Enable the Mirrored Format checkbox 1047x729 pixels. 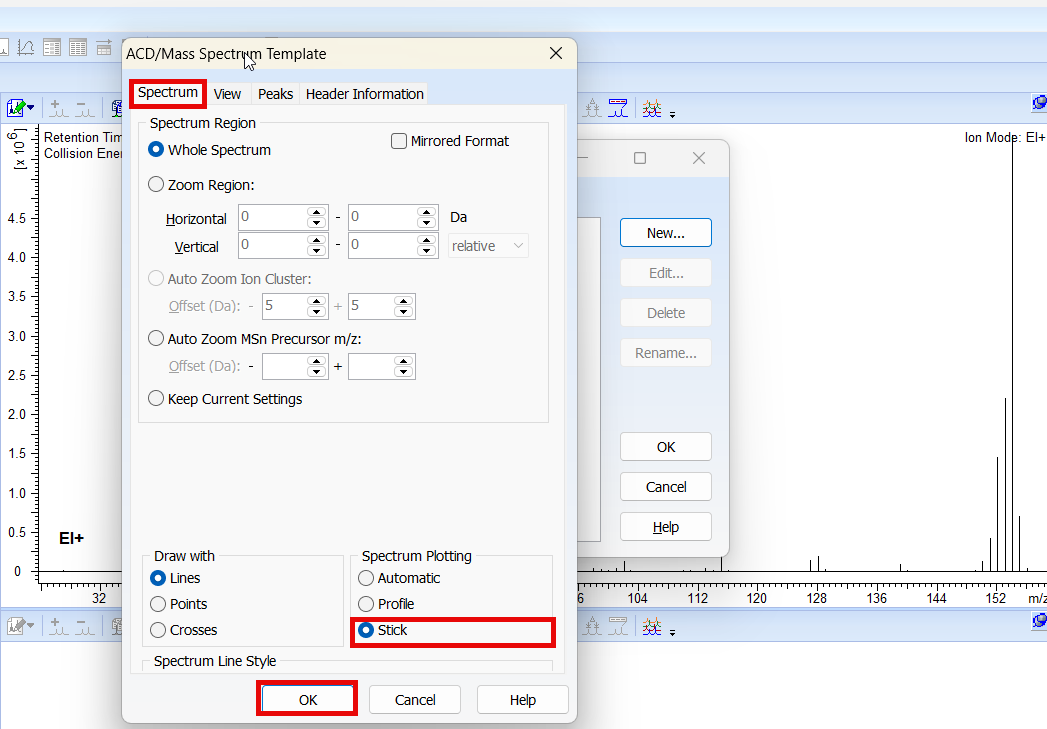[399, 141]
